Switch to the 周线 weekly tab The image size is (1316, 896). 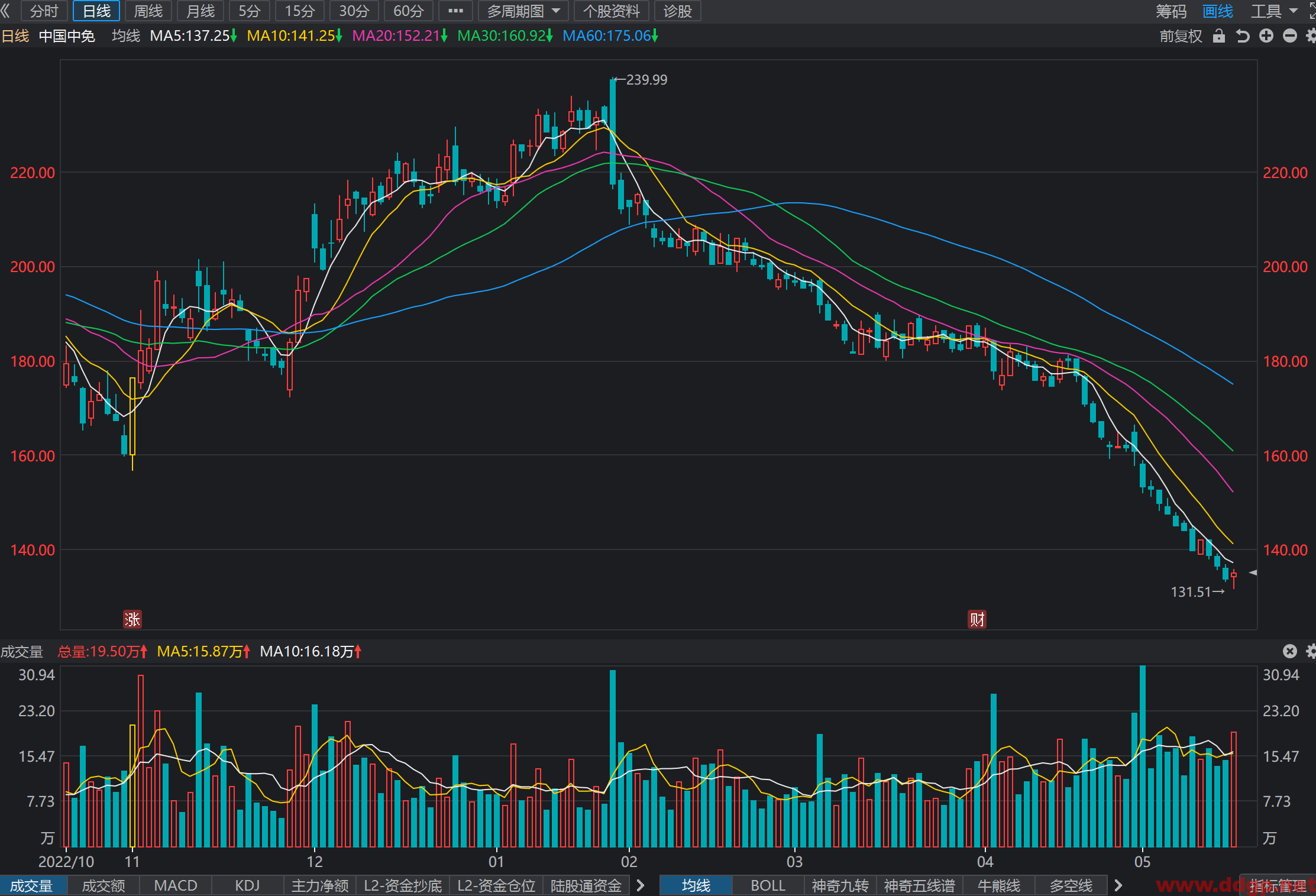coord(148,11)
